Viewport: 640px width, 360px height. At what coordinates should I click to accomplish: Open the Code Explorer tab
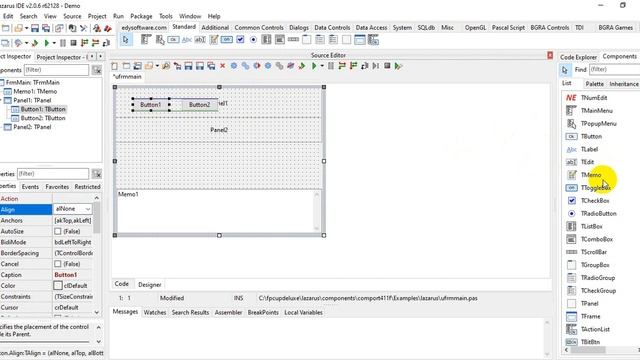578,57
